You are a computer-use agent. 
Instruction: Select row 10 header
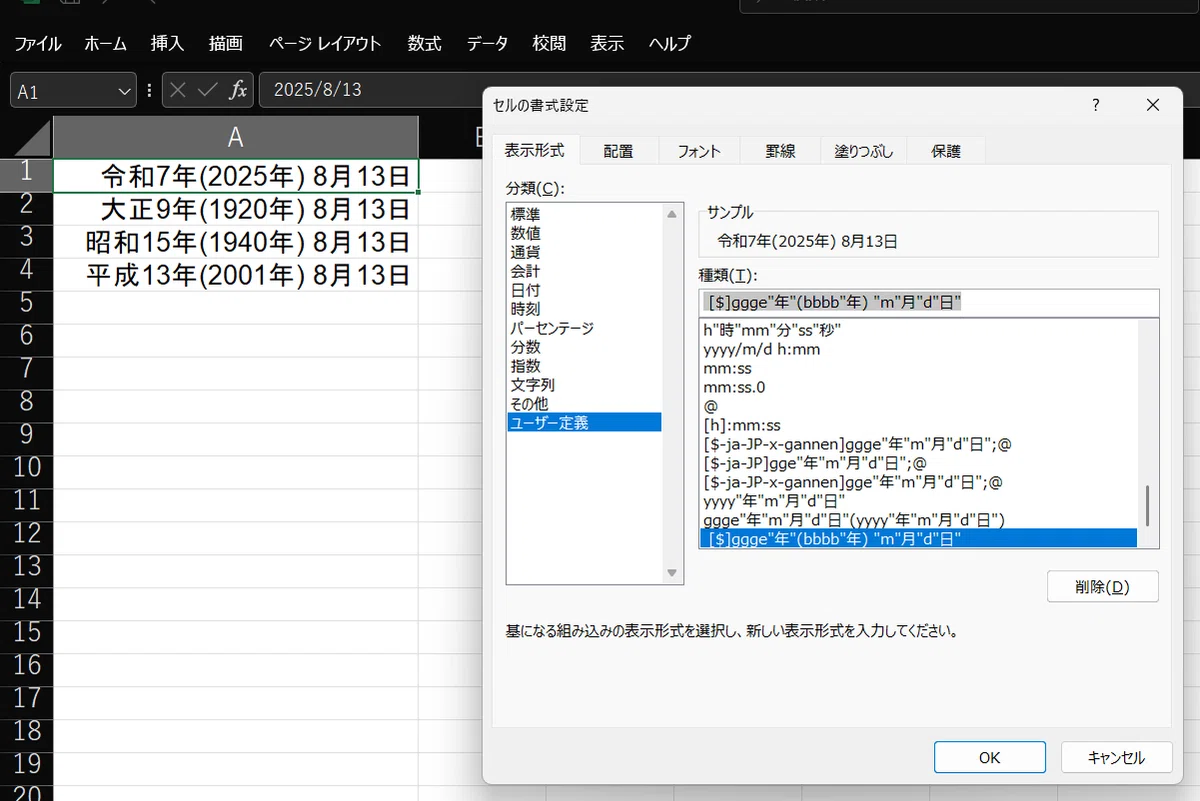click(26, 467)
